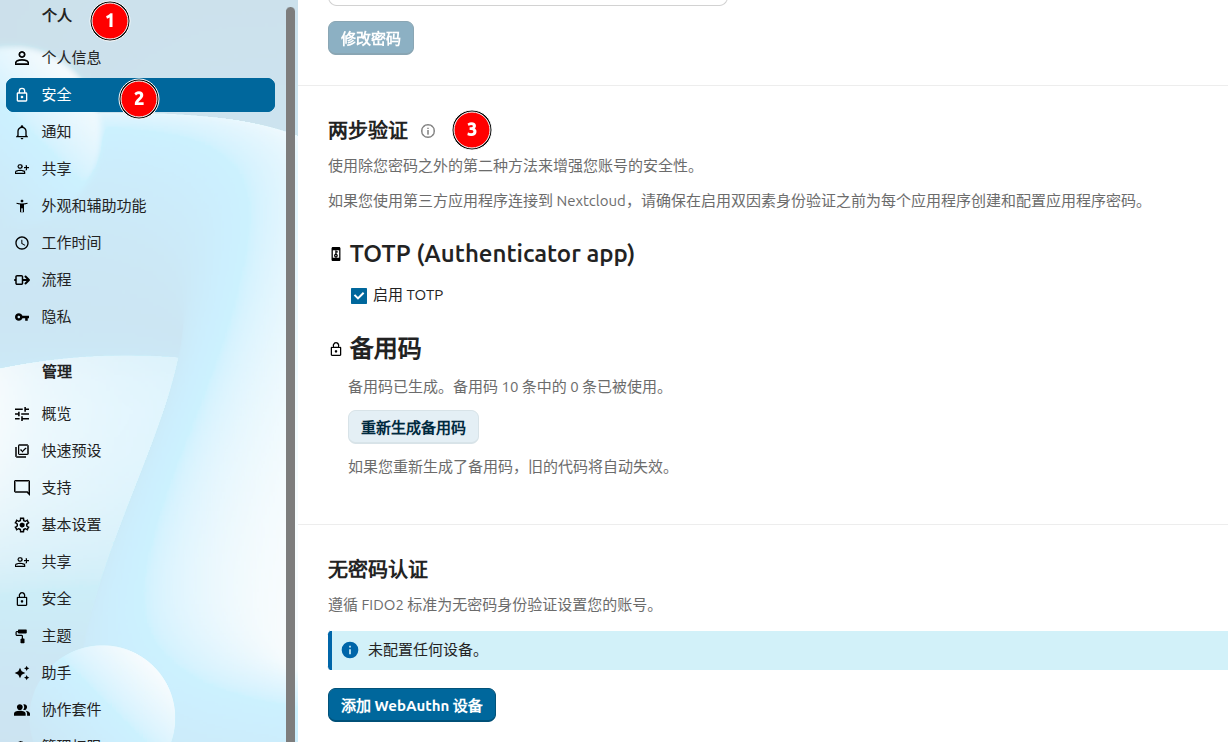1228x742 pixels.
Task: Click the sparkle icon for 助手
Action: coord(22,673)
